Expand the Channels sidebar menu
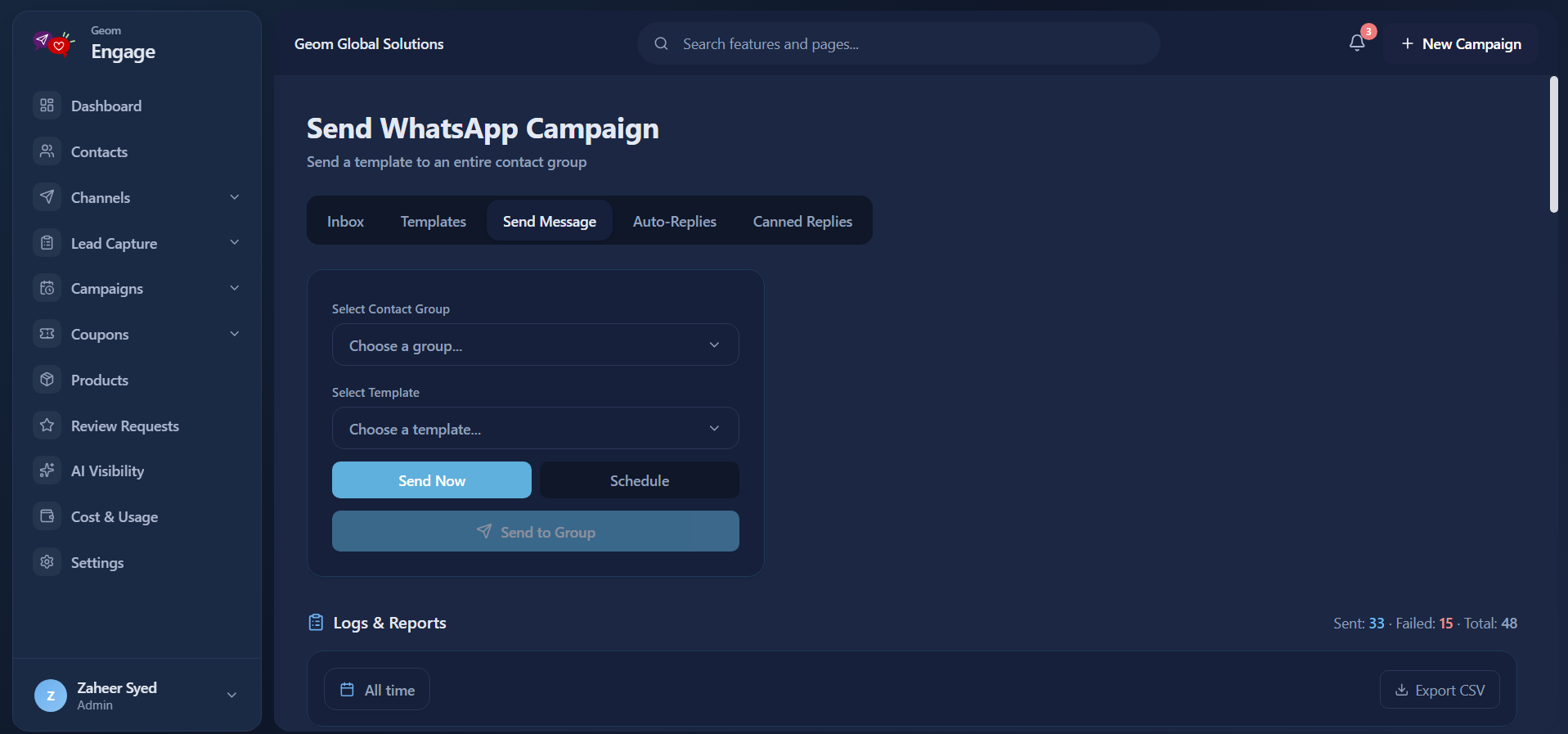Screen dimensions: 1568x734 [137, 197]
